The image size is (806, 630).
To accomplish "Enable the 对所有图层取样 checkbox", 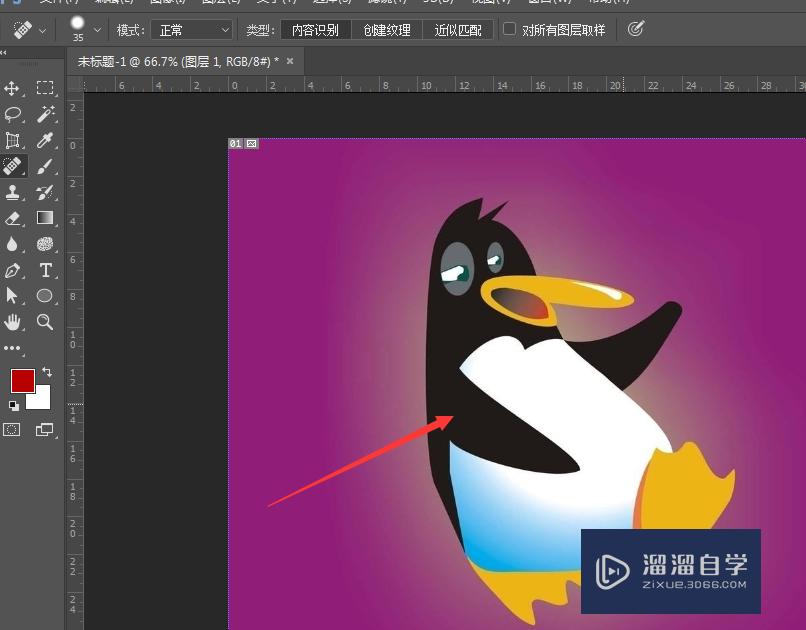I will pyautogui.click(x=511, y=29).
